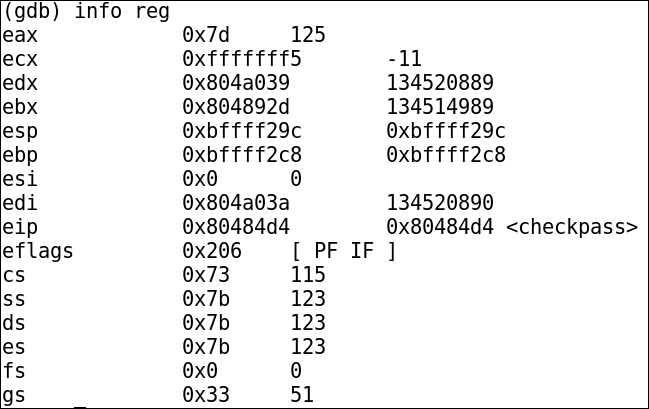The image size is (649, 409).
Task: Click the eflags [ PF IF ] text
Action: [x=344, y=251]
